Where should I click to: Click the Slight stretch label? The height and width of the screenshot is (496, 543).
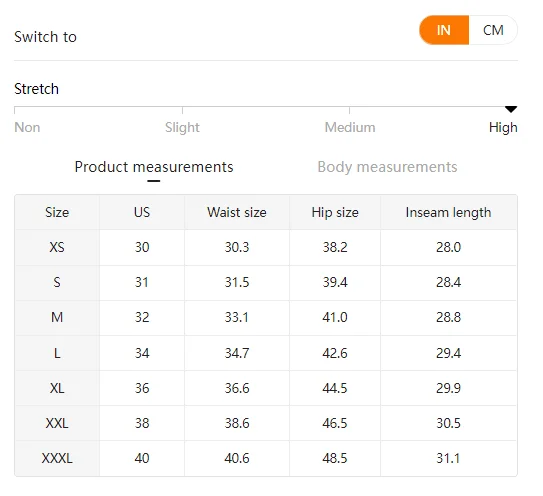click(182, 127)
